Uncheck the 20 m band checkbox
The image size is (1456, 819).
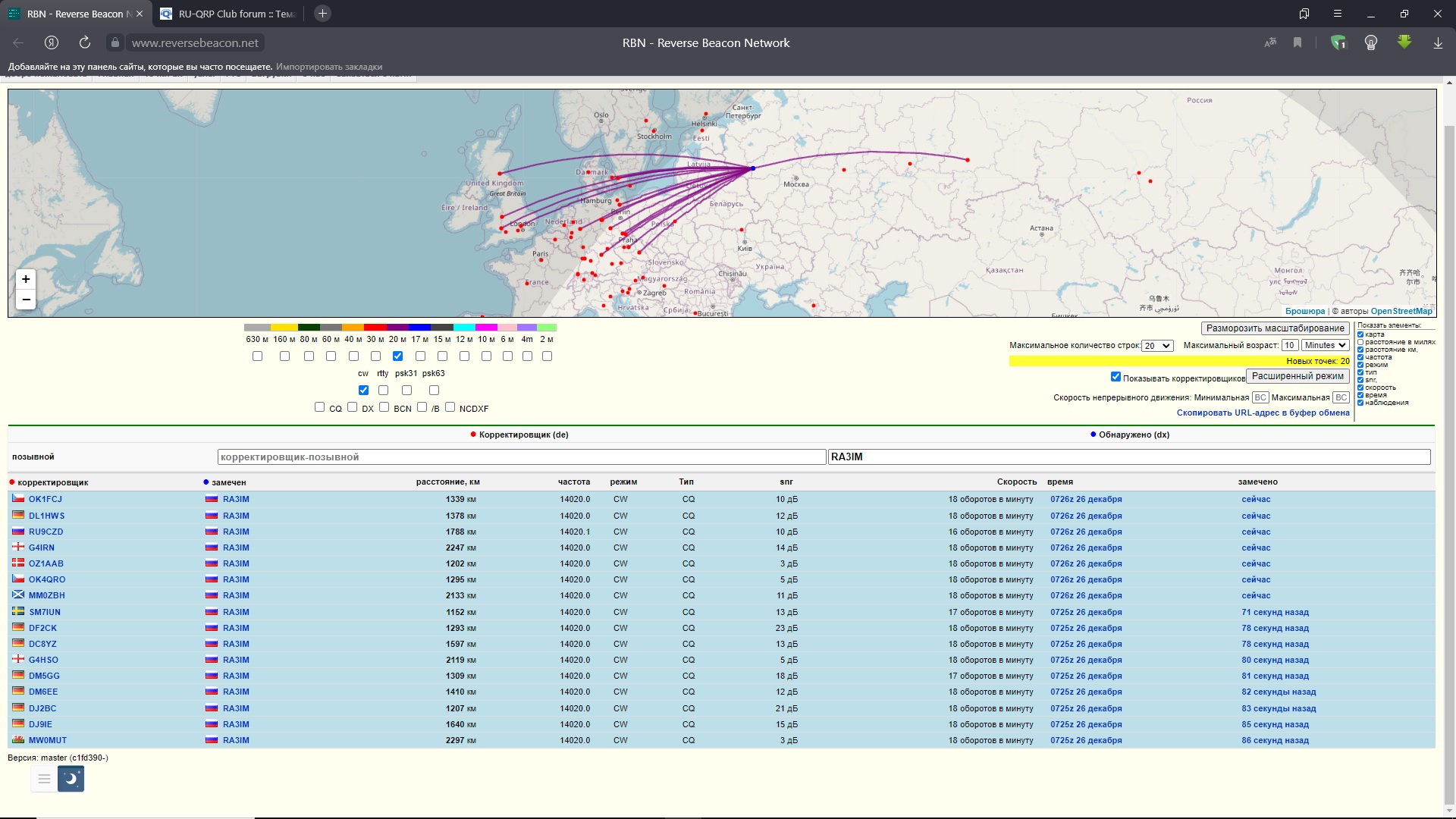pyautogui.click(x=397, y=356)
